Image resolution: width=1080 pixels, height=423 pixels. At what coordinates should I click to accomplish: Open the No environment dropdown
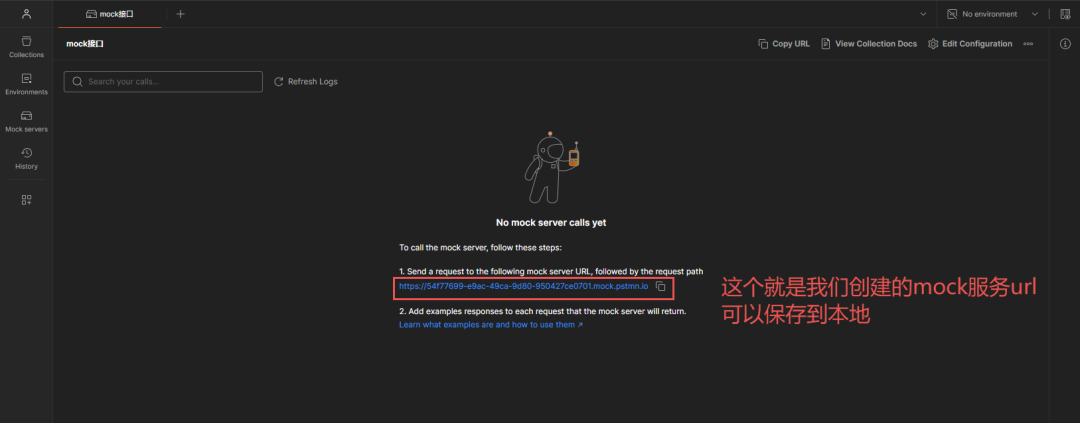[993, 14]
